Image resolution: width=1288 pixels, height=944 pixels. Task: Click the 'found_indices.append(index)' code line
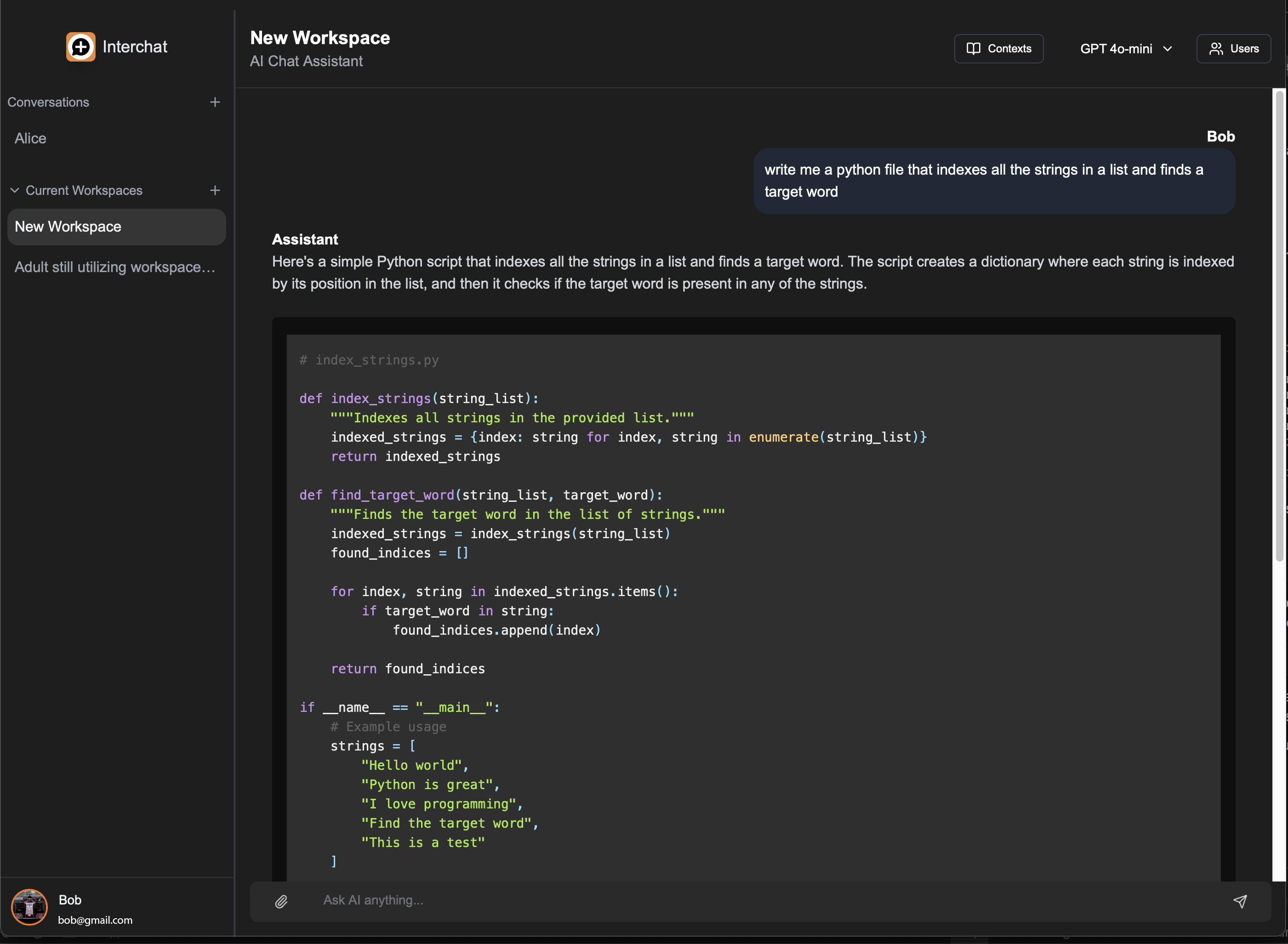point(496,630)
